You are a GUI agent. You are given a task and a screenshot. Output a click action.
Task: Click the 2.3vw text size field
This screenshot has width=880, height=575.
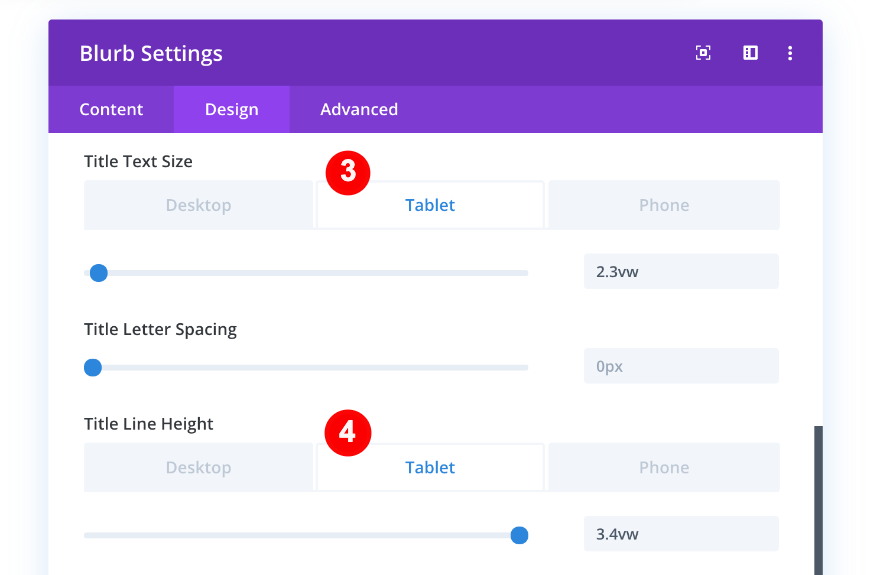click(x=680, y=272)
